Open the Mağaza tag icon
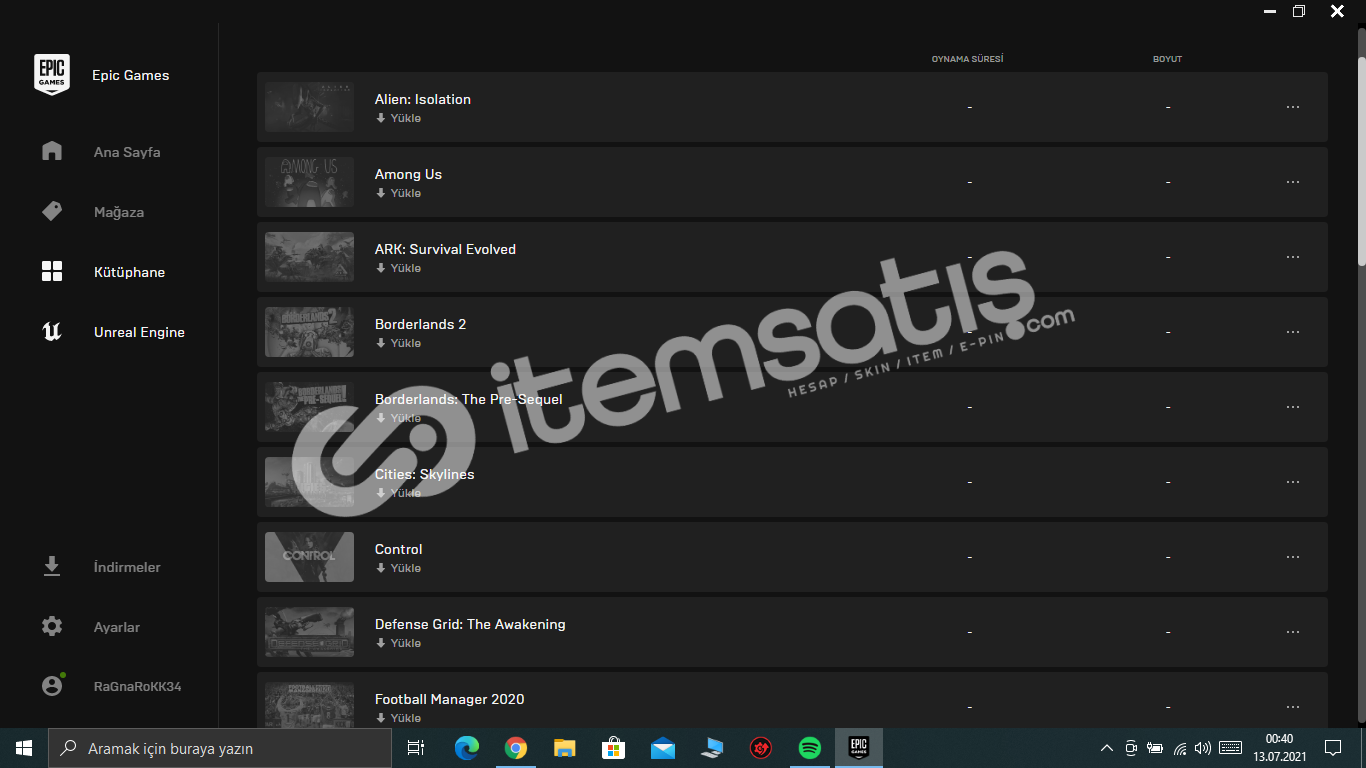This screenshot has width=1366, height=768. click(52, 211)
